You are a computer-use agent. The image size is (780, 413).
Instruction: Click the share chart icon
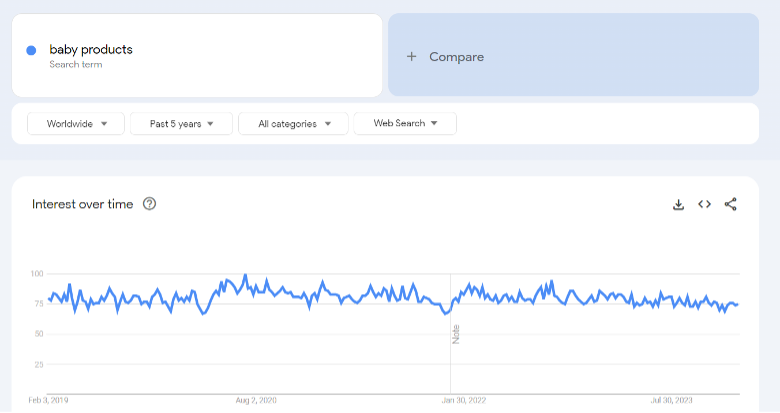(x=730, y=204)
